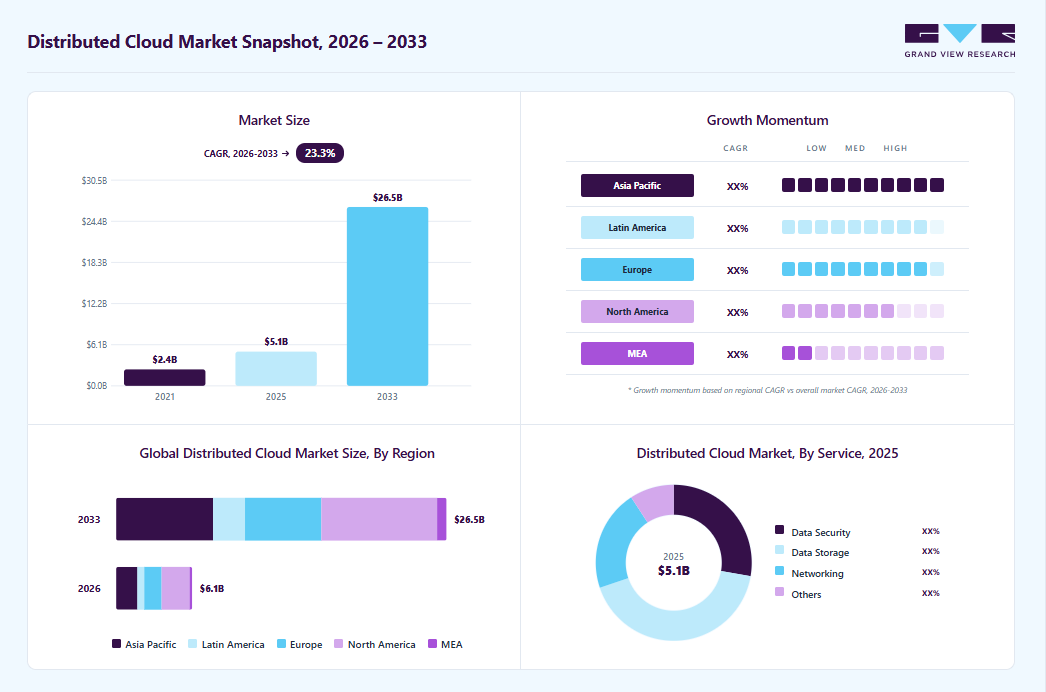Select the North America region label
Image resolution: width=1046 pixels, height=692 pixels.
pyautogui.click(x=637, y=312)
